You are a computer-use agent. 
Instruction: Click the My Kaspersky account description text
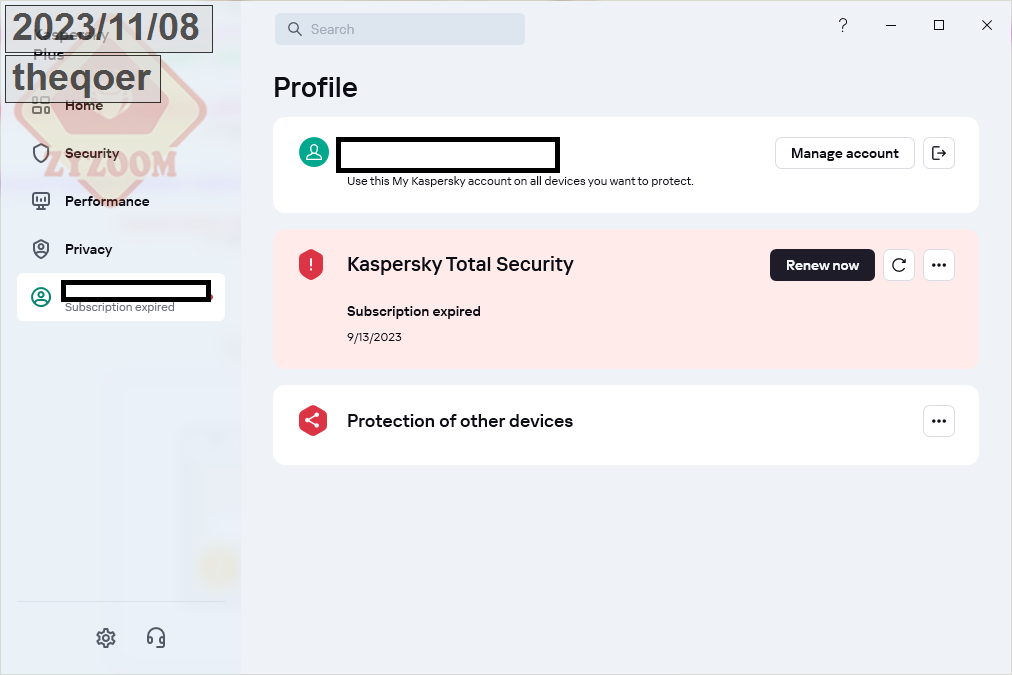pos(520,181)
